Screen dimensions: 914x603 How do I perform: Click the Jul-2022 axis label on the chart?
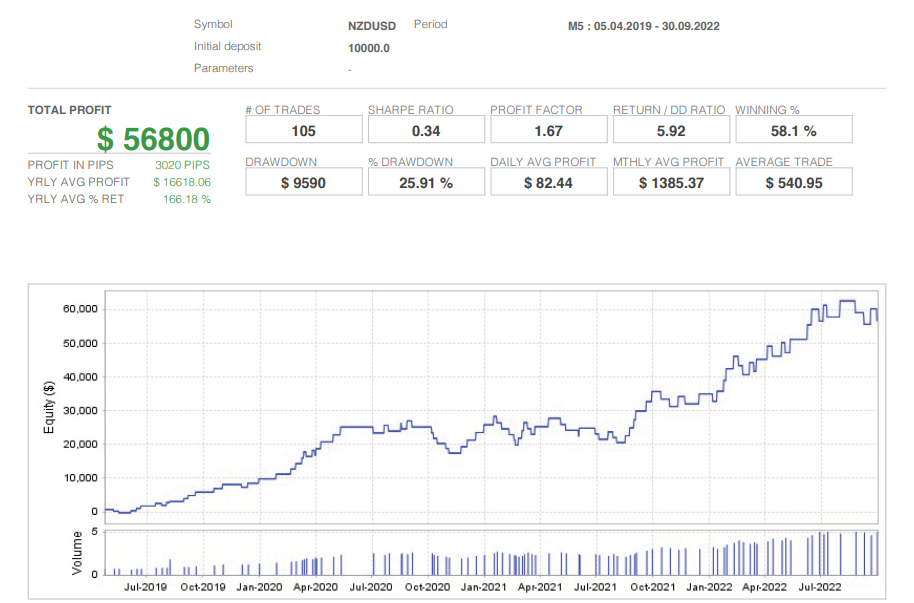point(822,588)
